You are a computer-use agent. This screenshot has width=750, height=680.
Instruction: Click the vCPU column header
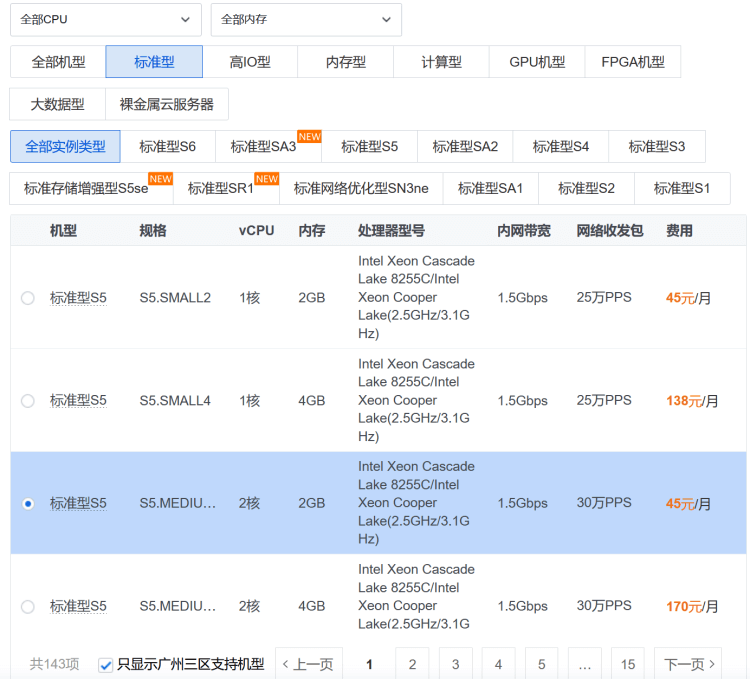256,230
